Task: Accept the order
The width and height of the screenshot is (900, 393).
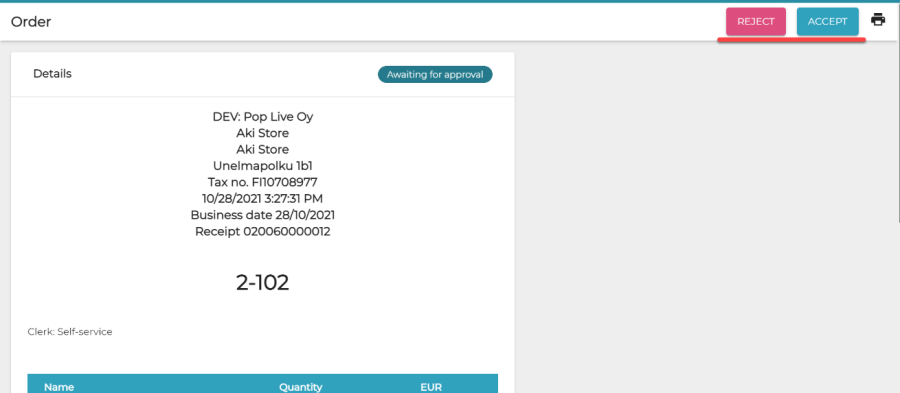Action: [827, 22]
